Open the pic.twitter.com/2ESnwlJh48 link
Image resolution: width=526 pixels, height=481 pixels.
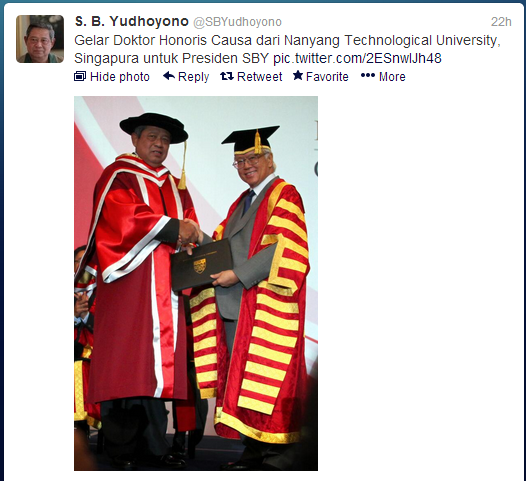[x=357, y=58]
